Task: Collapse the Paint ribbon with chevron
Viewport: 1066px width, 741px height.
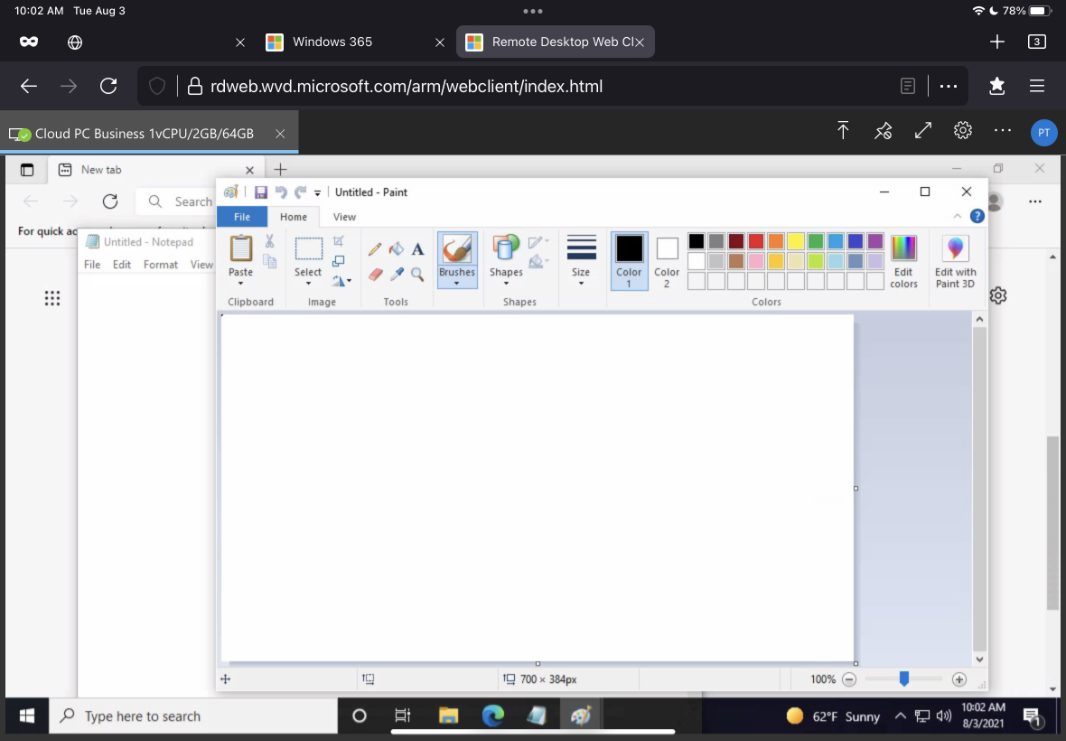Action: click(x=958, y=216)
